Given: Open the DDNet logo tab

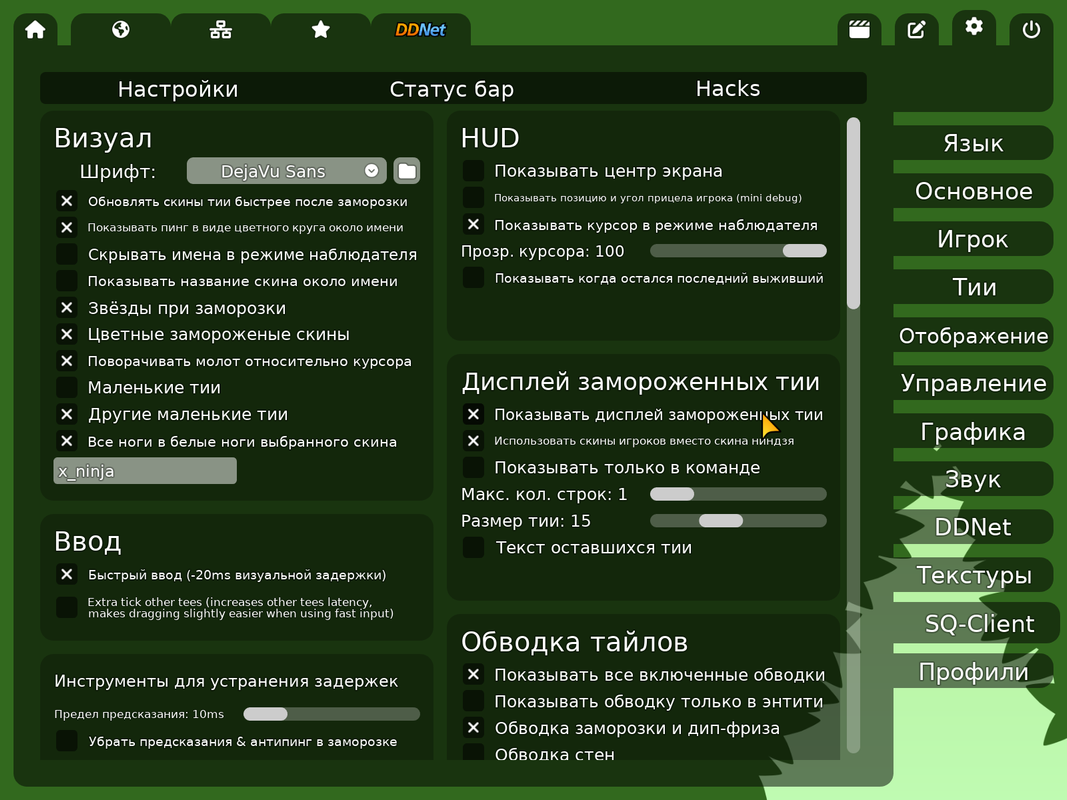Looking at the screenshot, I should [421, 30].
